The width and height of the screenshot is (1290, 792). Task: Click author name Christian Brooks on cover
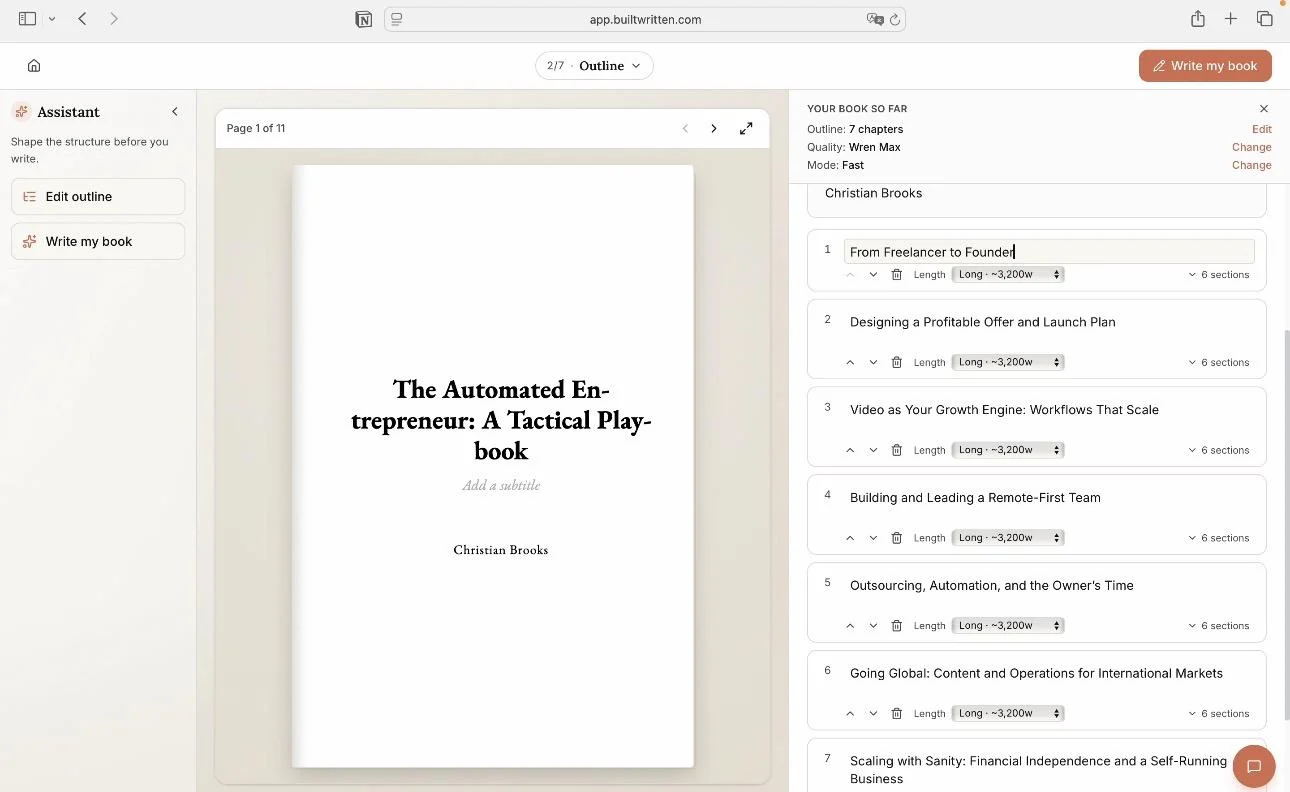coord(501,550)
